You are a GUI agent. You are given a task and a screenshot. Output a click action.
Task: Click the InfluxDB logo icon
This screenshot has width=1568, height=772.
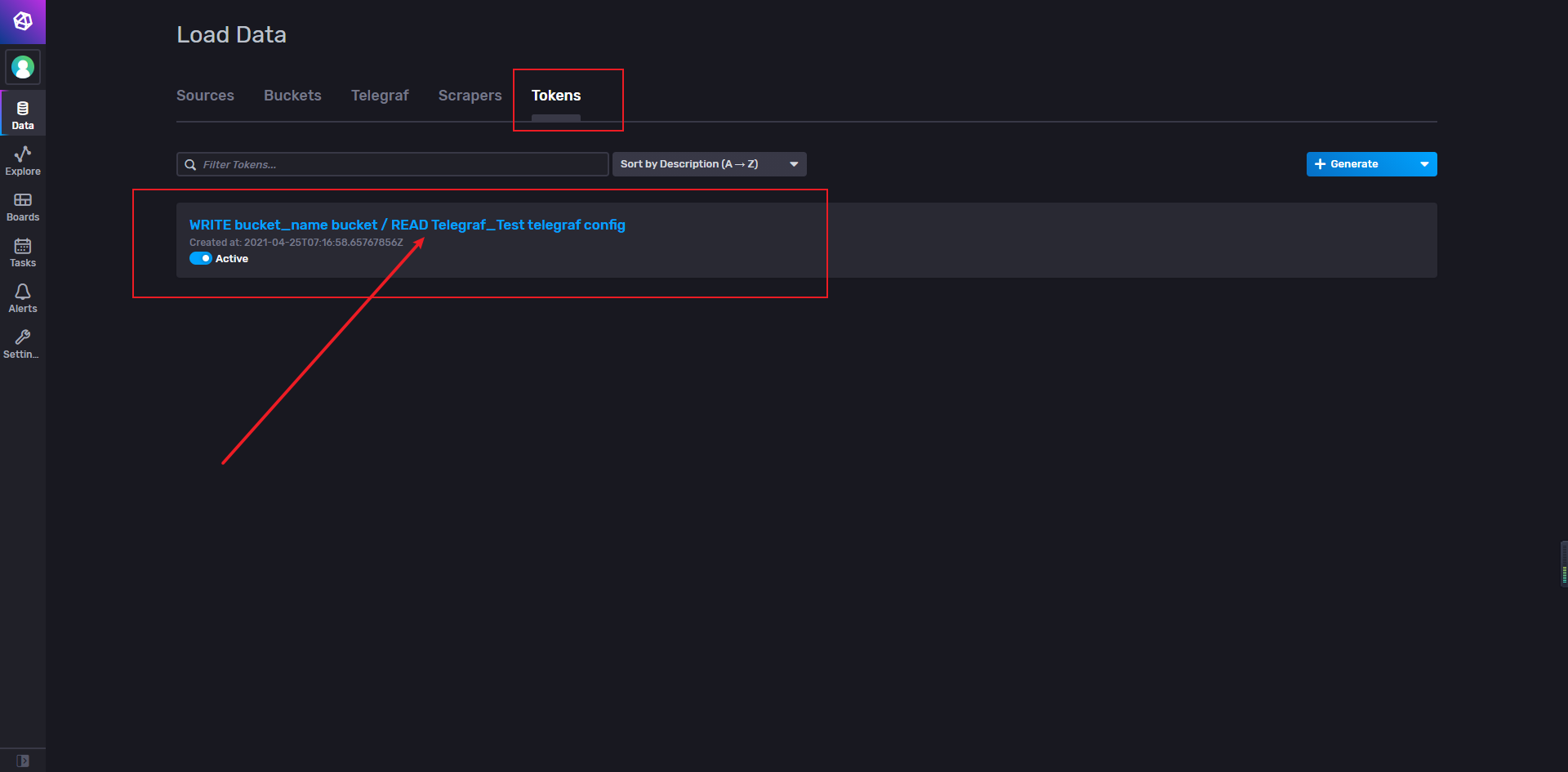coord(23,21)
